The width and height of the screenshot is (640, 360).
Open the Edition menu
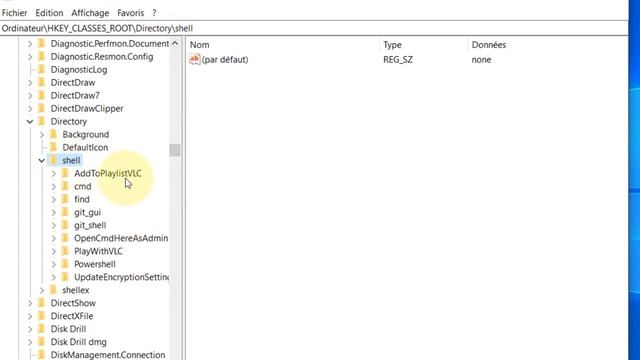click(49, 13)
